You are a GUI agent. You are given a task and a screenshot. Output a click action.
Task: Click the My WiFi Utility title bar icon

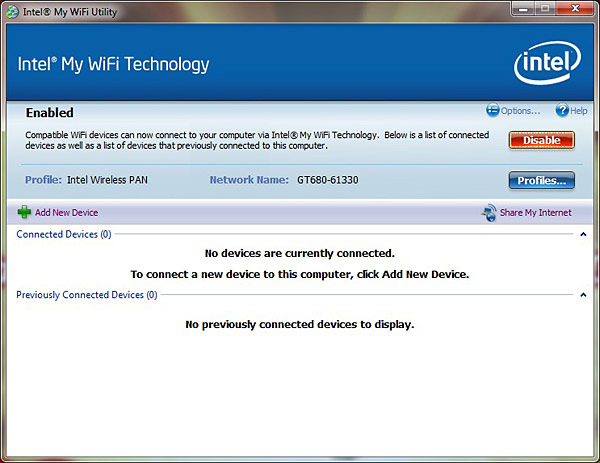[x=11, y=11]
